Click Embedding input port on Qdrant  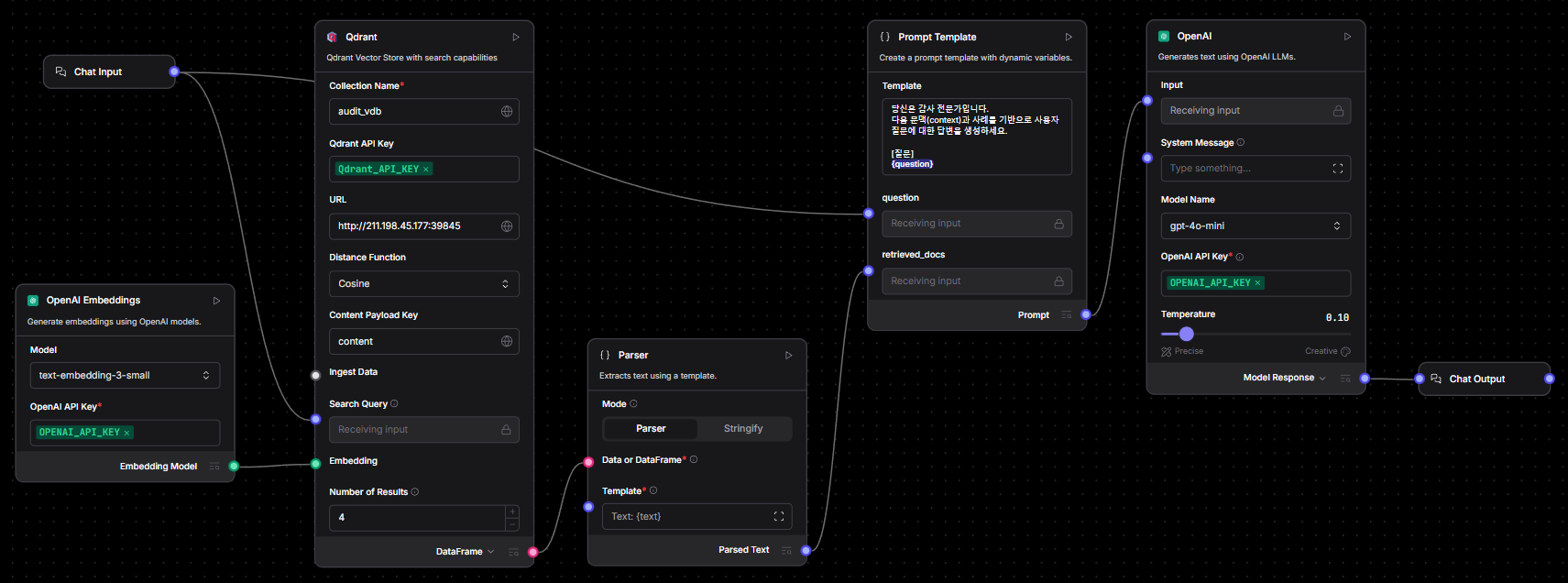pyautogui.click(x=316, y=463)
